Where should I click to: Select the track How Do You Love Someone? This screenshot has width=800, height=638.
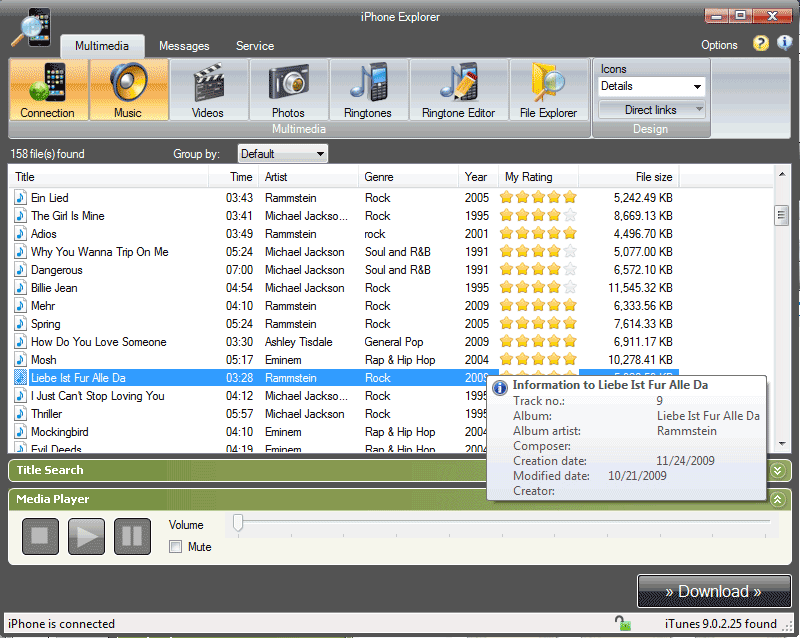pyautogui.click(x=98, y=342)
